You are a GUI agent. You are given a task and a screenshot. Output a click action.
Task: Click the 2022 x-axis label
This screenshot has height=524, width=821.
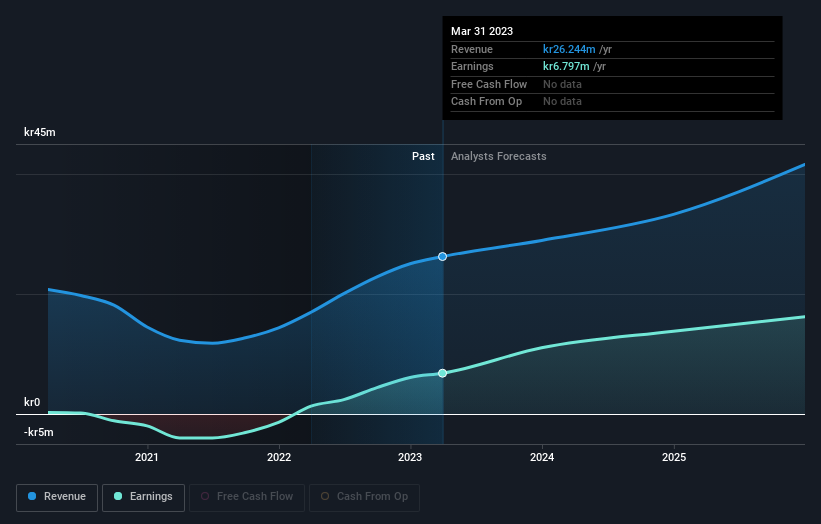pyautogui.click(x=279, y=457)
